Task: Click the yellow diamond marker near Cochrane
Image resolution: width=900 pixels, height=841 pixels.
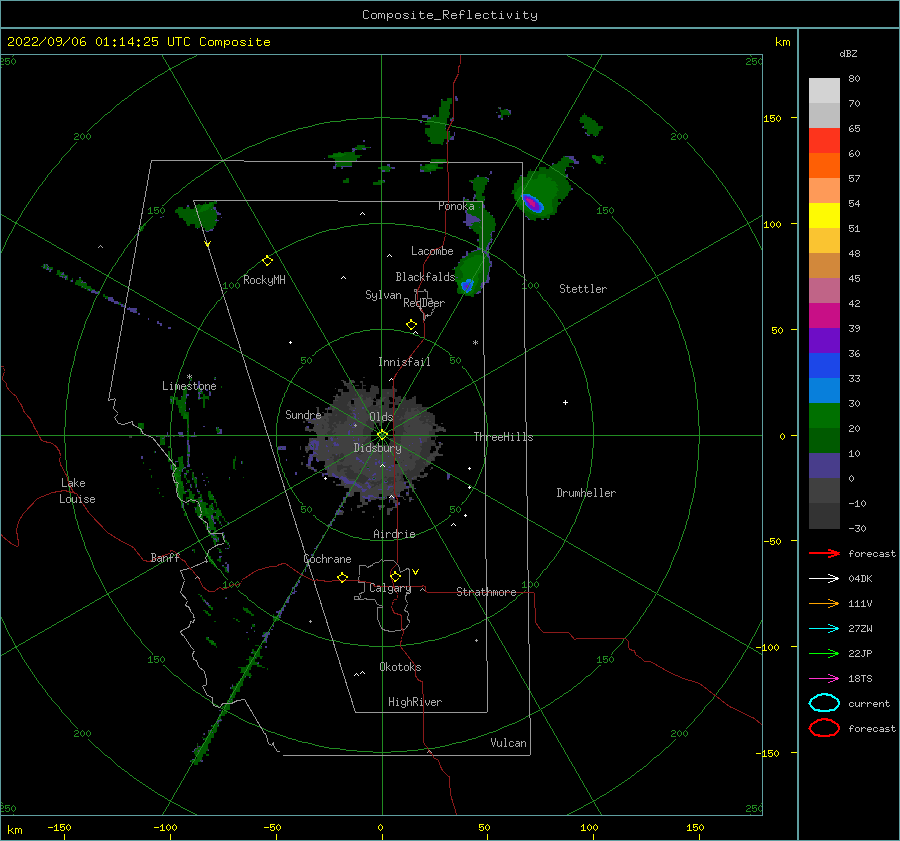Action: pyautogui.click(x=343, y=577)
